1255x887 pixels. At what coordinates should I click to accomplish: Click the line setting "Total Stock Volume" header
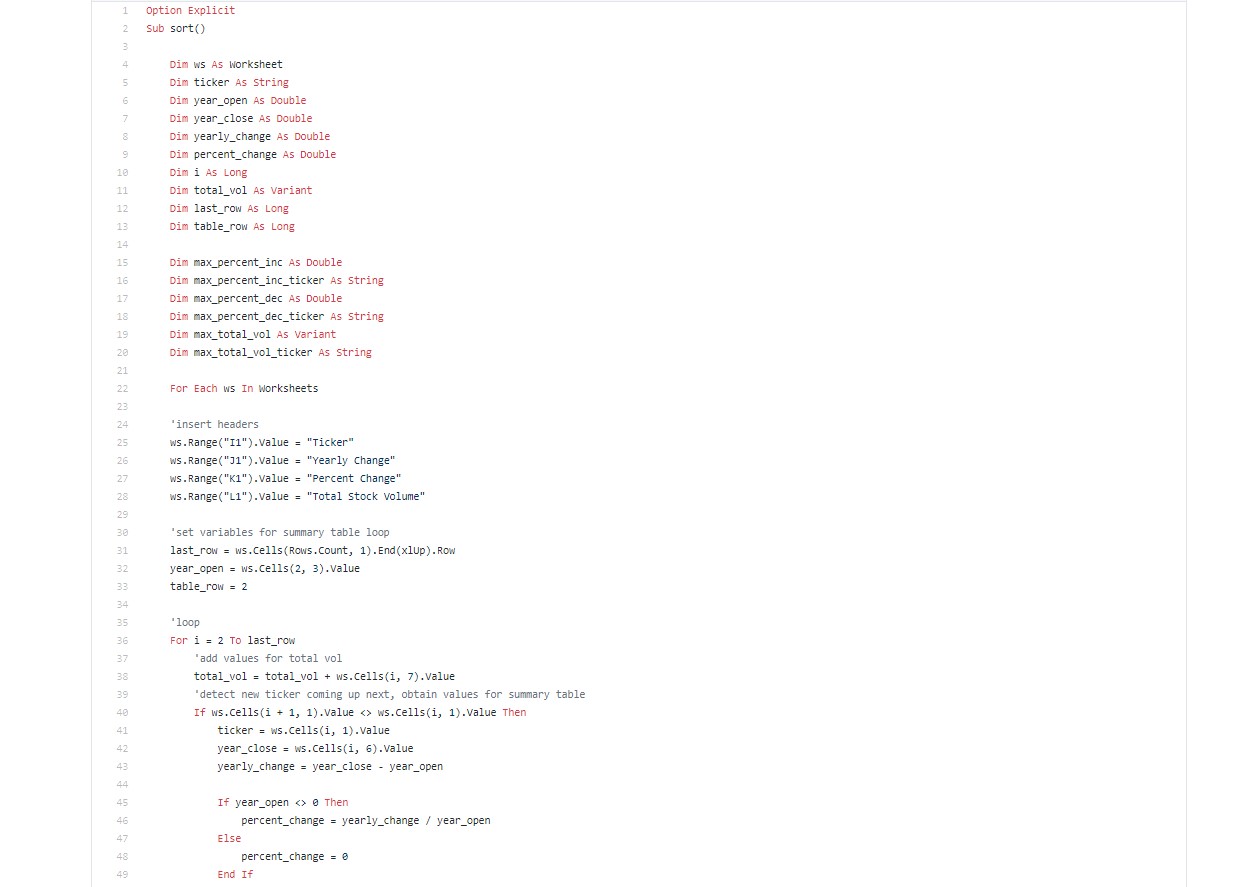pos(297,496)
